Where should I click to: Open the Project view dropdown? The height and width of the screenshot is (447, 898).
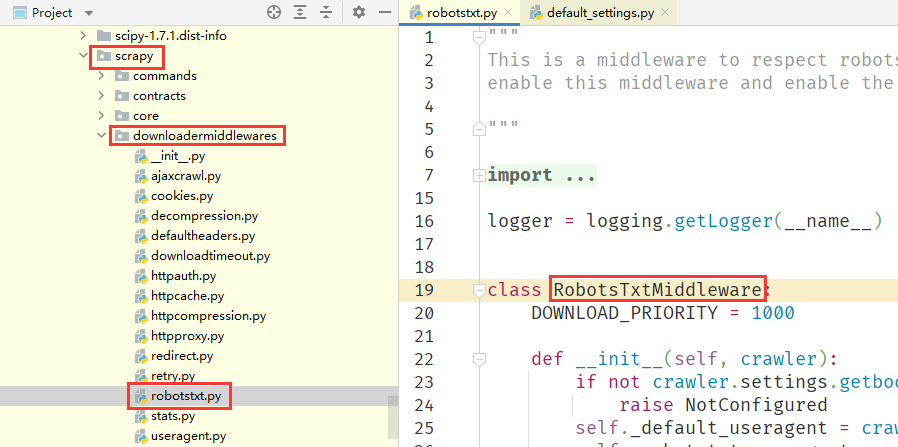tap(88, 13)
